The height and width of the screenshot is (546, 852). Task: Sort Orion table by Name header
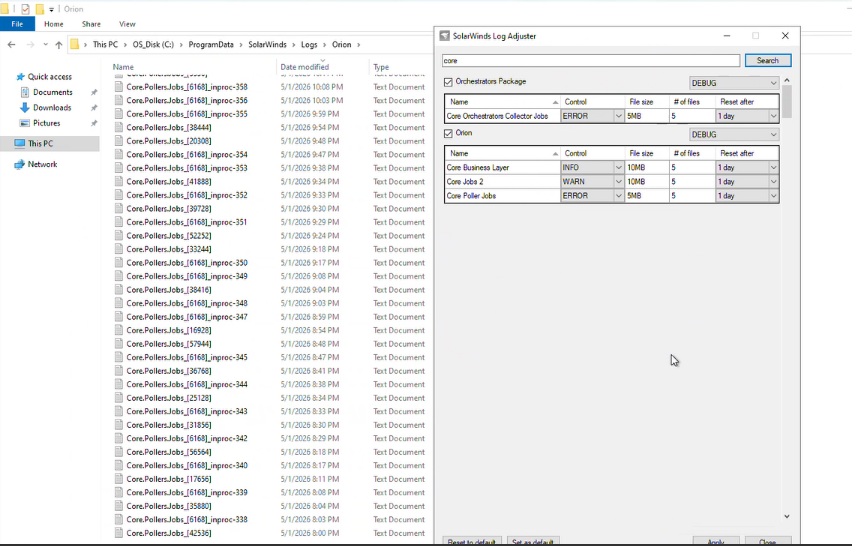click(502, 153)
